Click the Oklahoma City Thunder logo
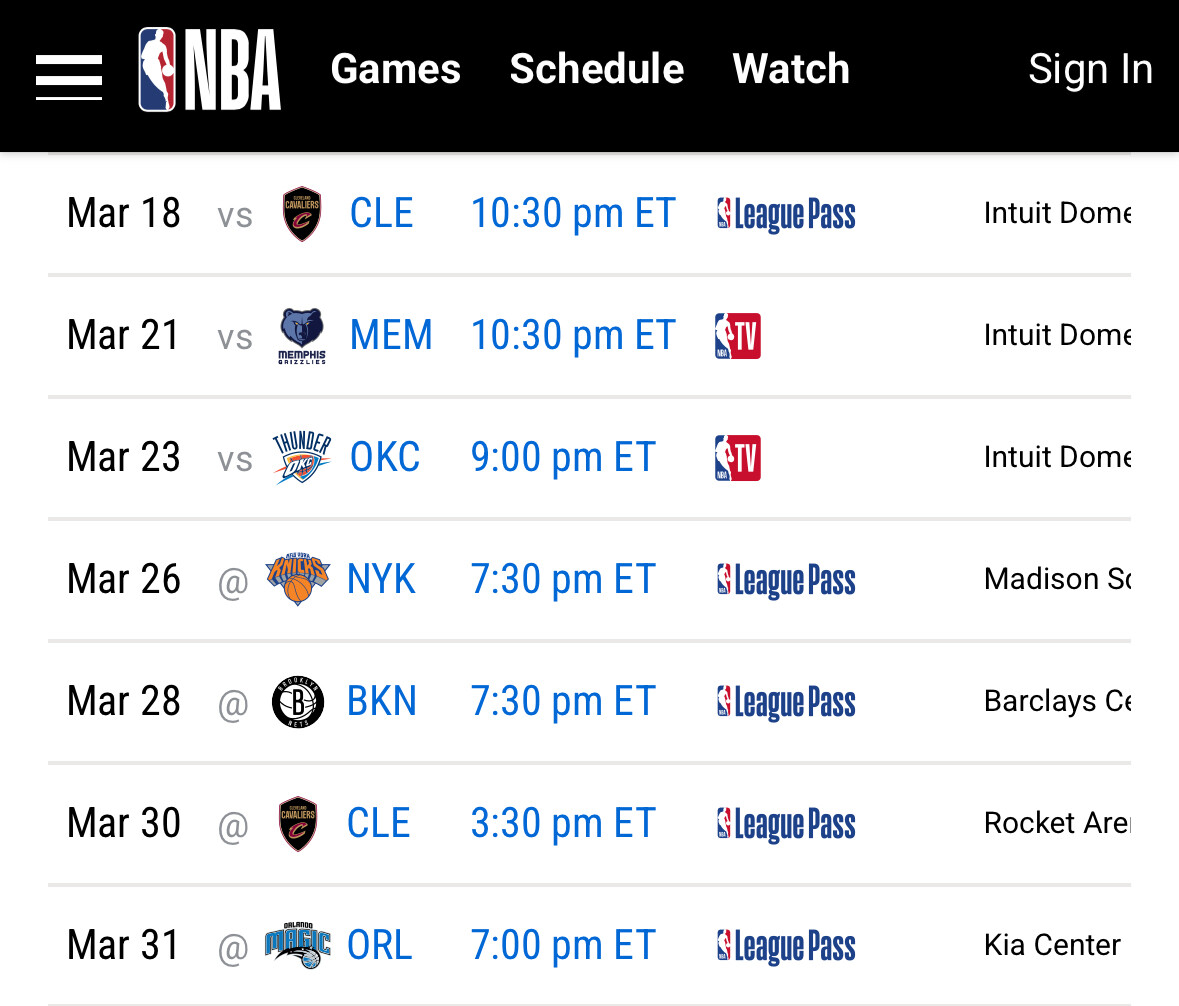This screenshot has height=1006, width=1179. [x=301, y=458]
